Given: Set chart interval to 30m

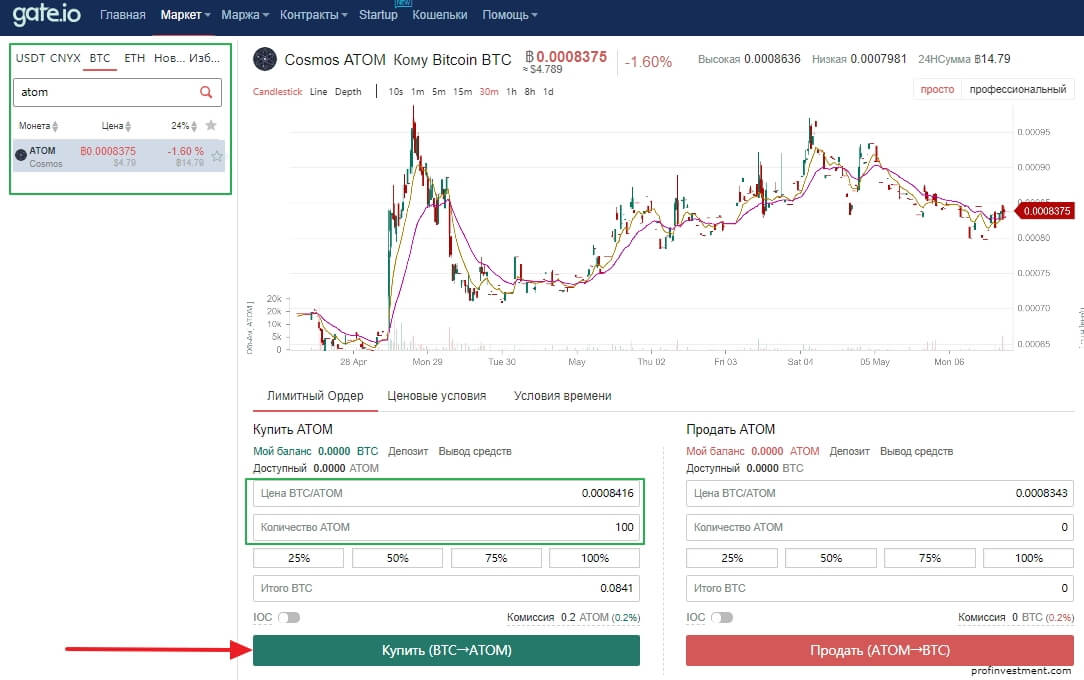Looking at the screenshot, I should (489, 91).
